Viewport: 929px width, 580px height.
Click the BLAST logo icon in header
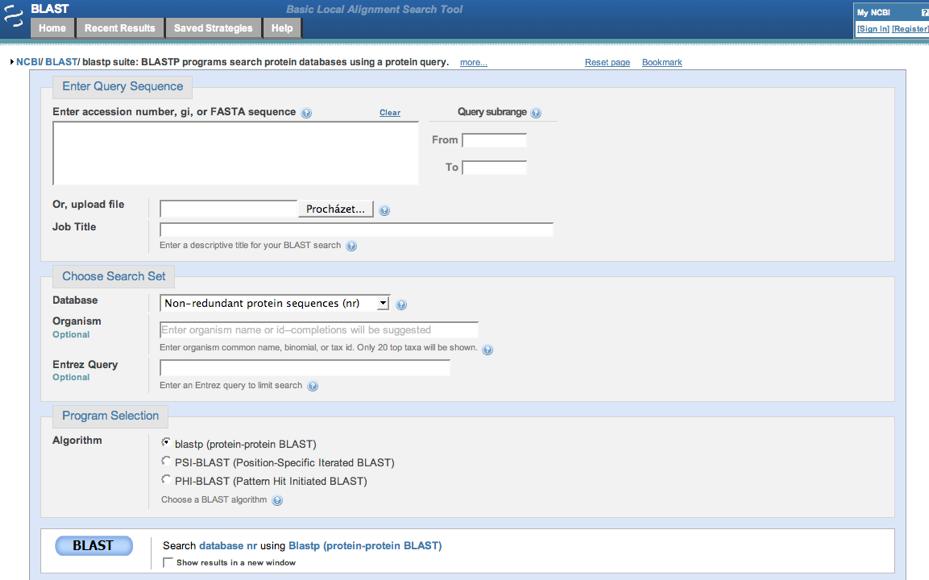tap(13, 17)
